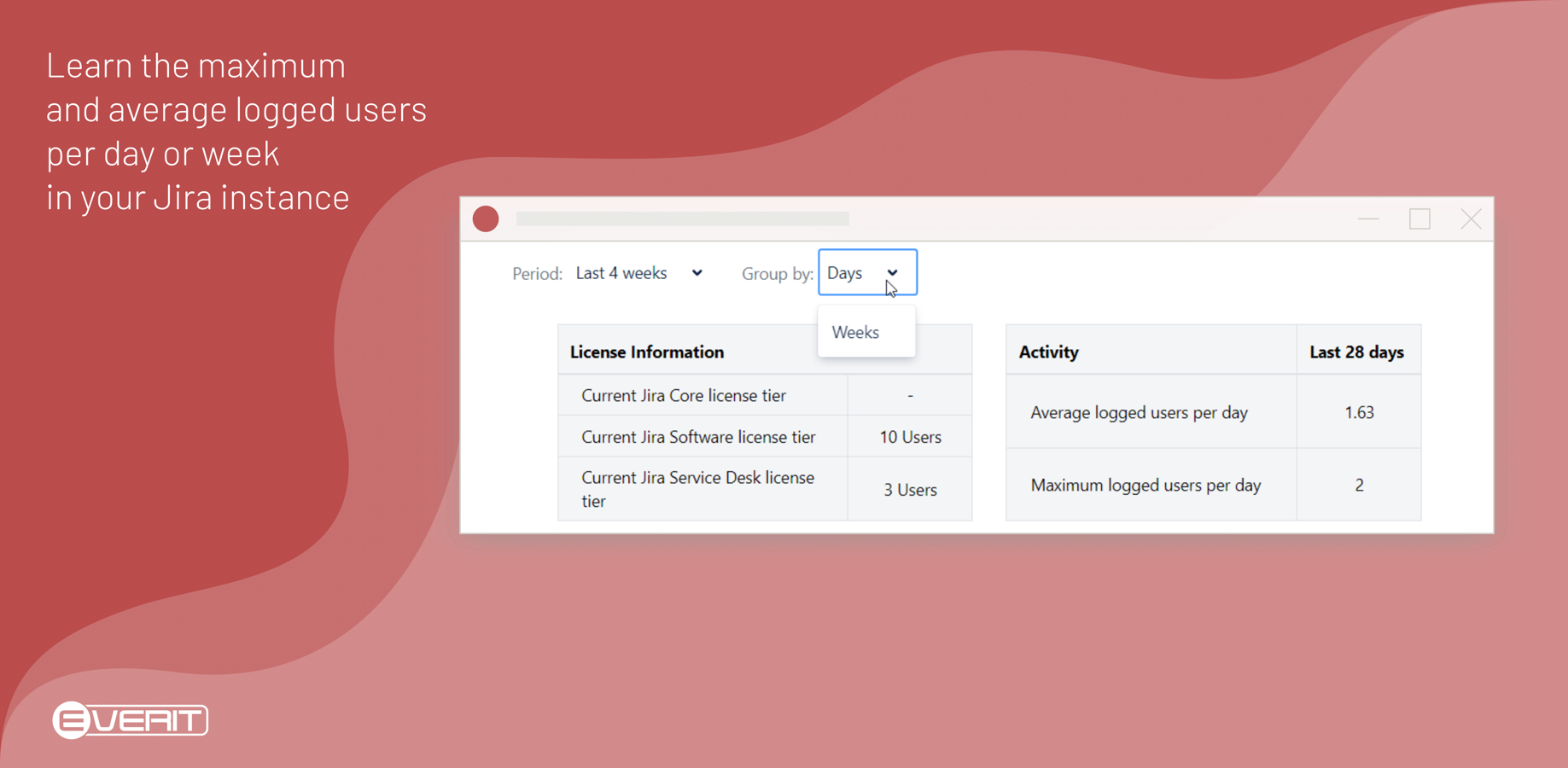This screenshot has width=1568, height=768.
Task: Click the 1.63 average value cell
Action: (1359, 412)
